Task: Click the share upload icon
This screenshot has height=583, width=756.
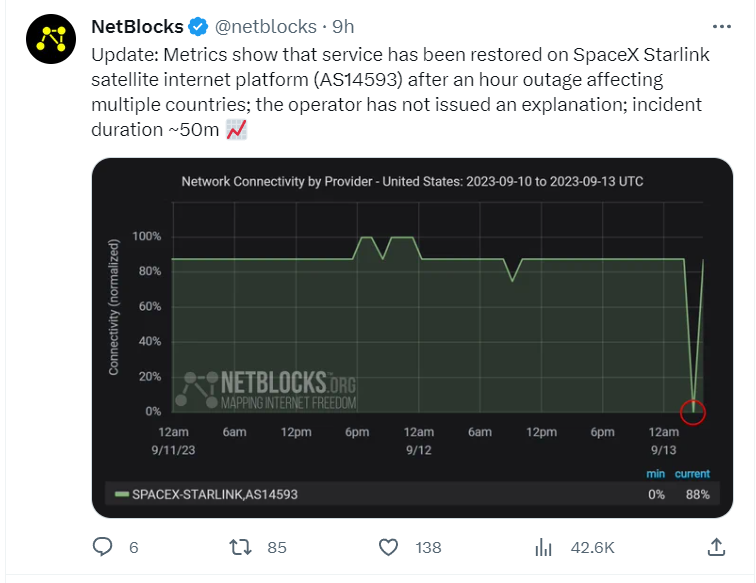Action: [x=716, y=547]
